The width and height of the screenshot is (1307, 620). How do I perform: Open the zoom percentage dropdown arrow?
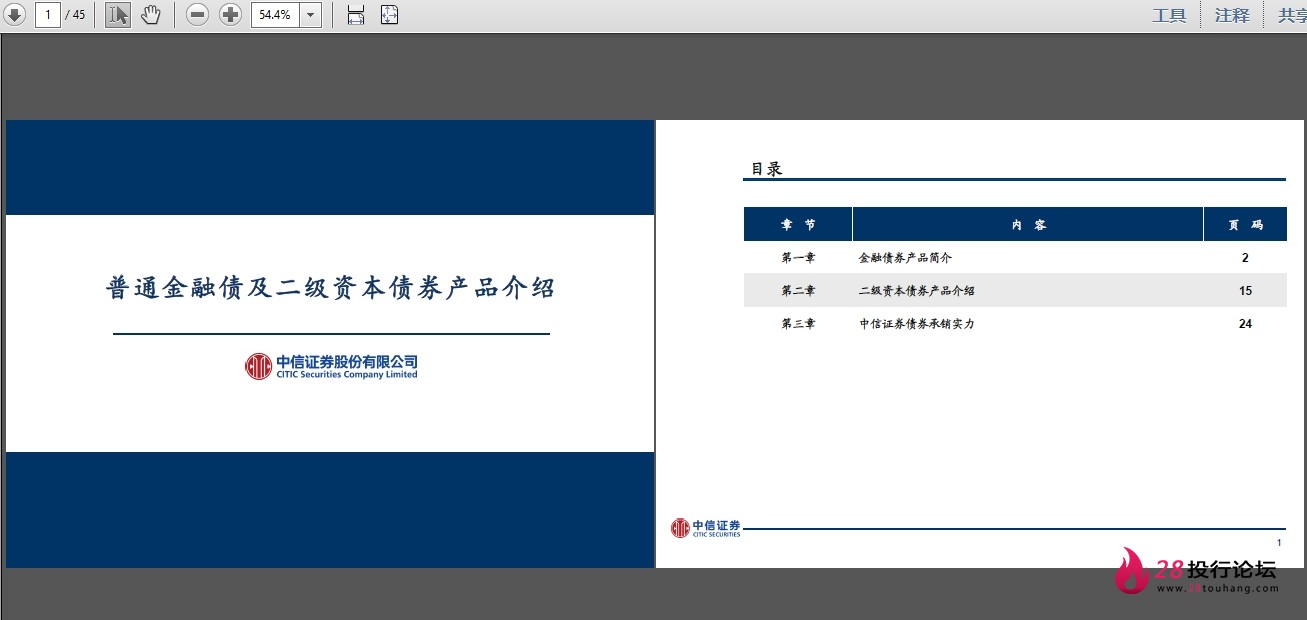(310, 15)
